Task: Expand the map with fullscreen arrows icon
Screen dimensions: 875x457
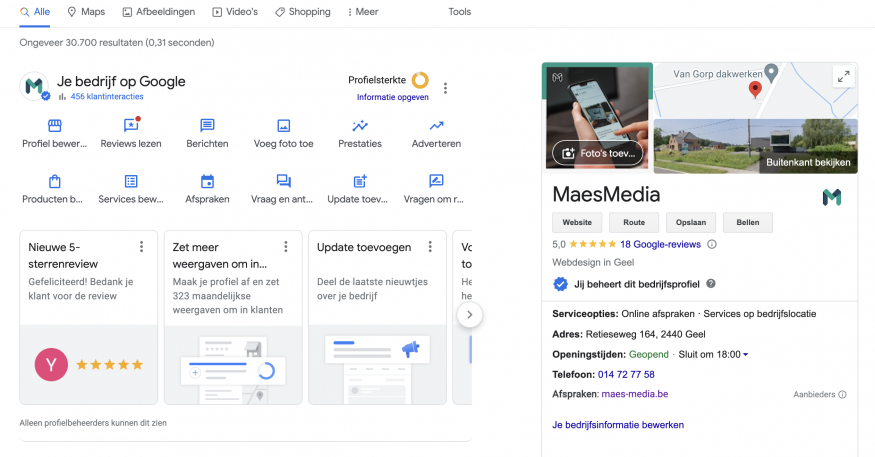Action: click(843, 76)
